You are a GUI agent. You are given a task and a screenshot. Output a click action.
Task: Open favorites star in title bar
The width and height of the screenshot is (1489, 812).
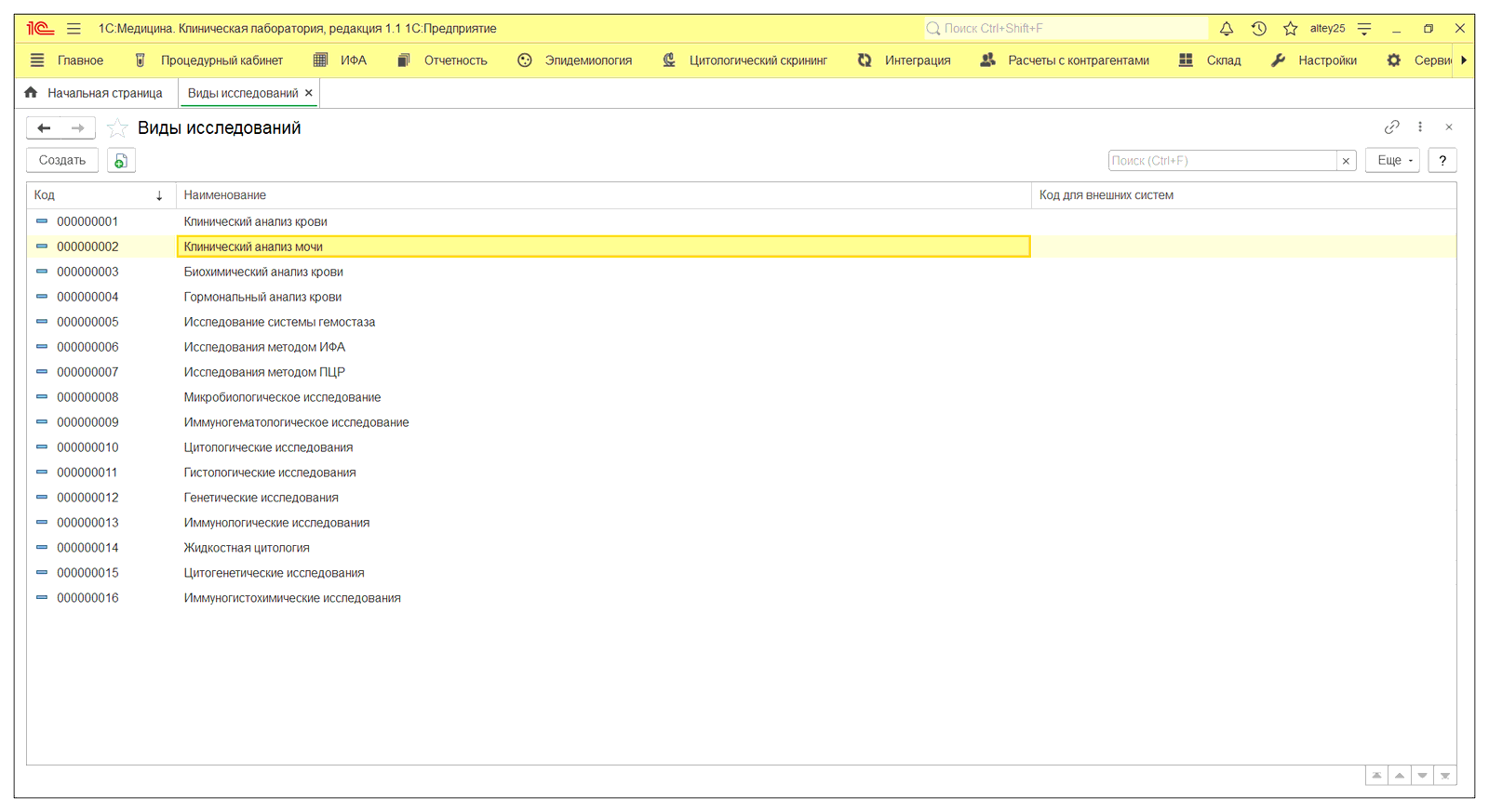(x=1290, y=29)
